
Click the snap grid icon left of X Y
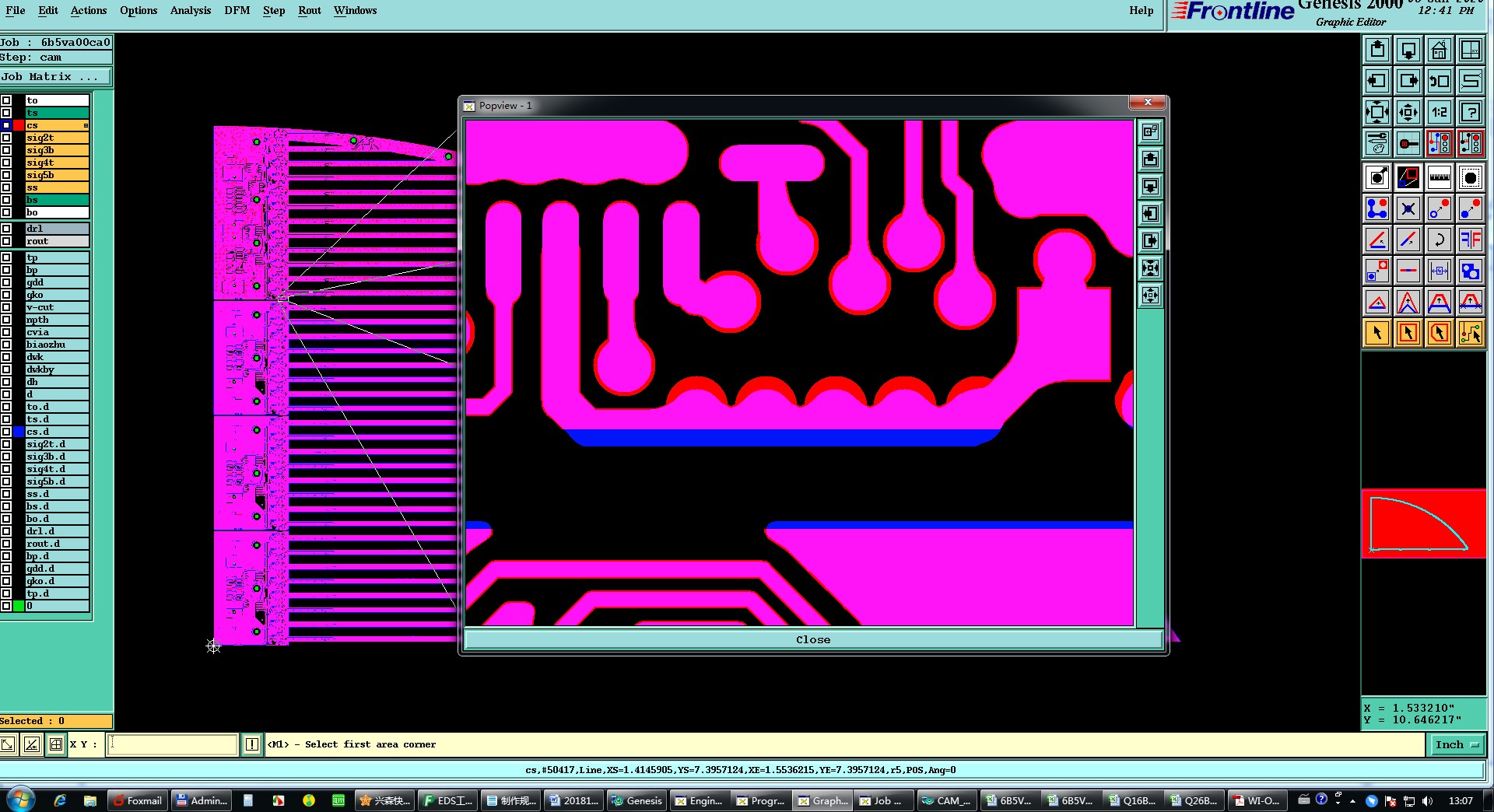[x=56, y=744]
